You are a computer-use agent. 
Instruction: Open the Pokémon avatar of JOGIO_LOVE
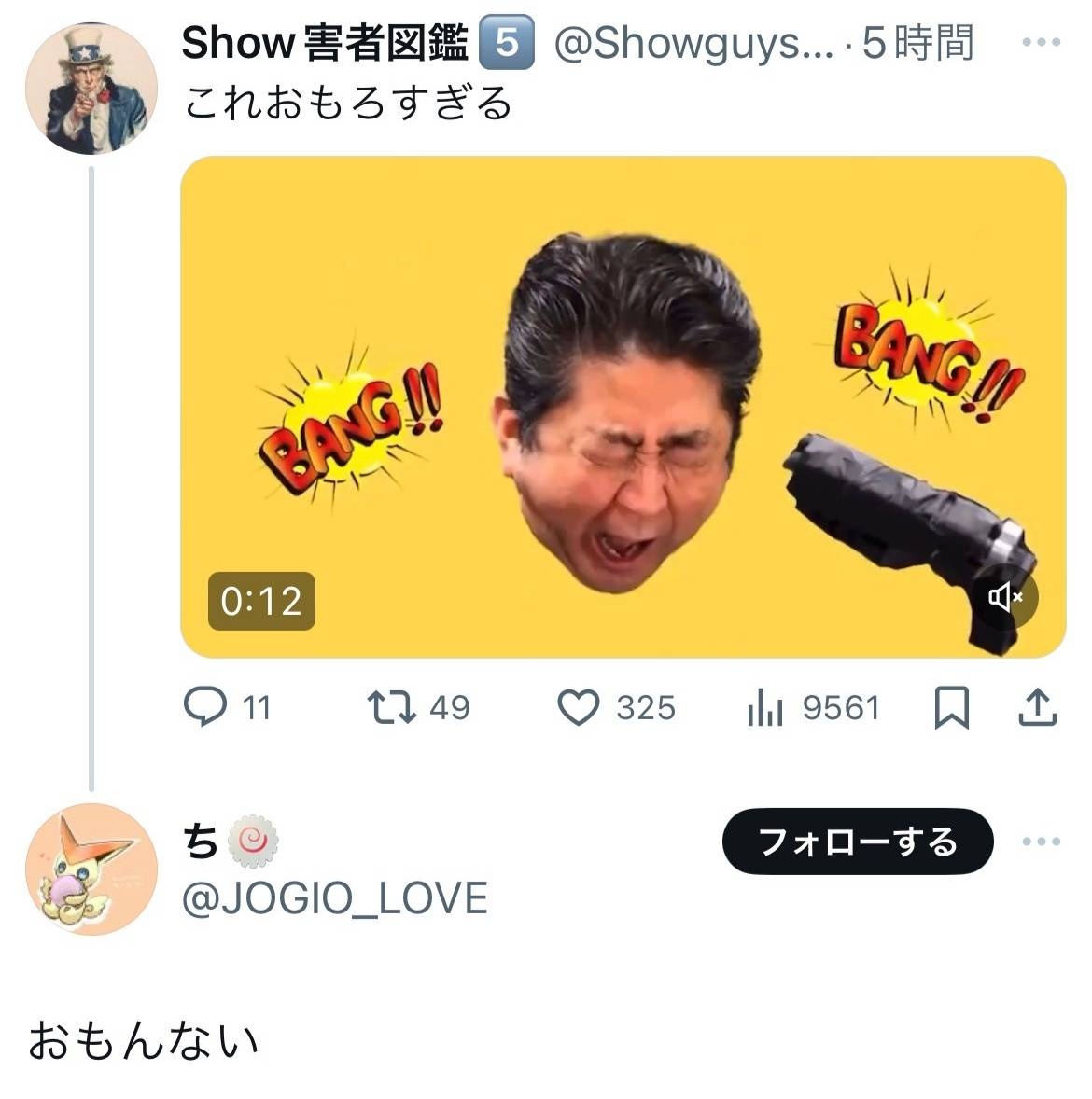pos(91,869)
